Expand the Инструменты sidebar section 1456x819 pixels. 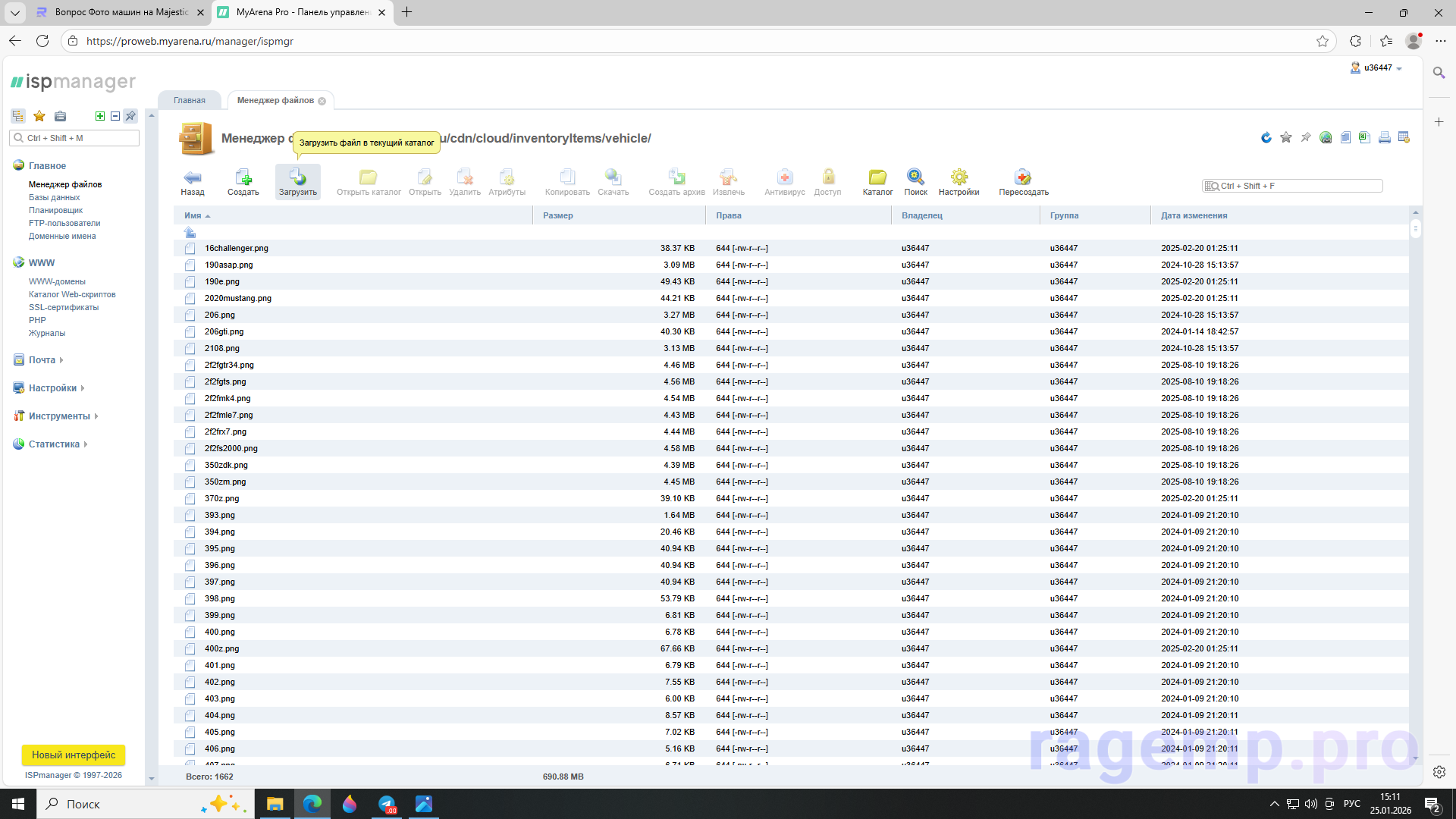59,416
